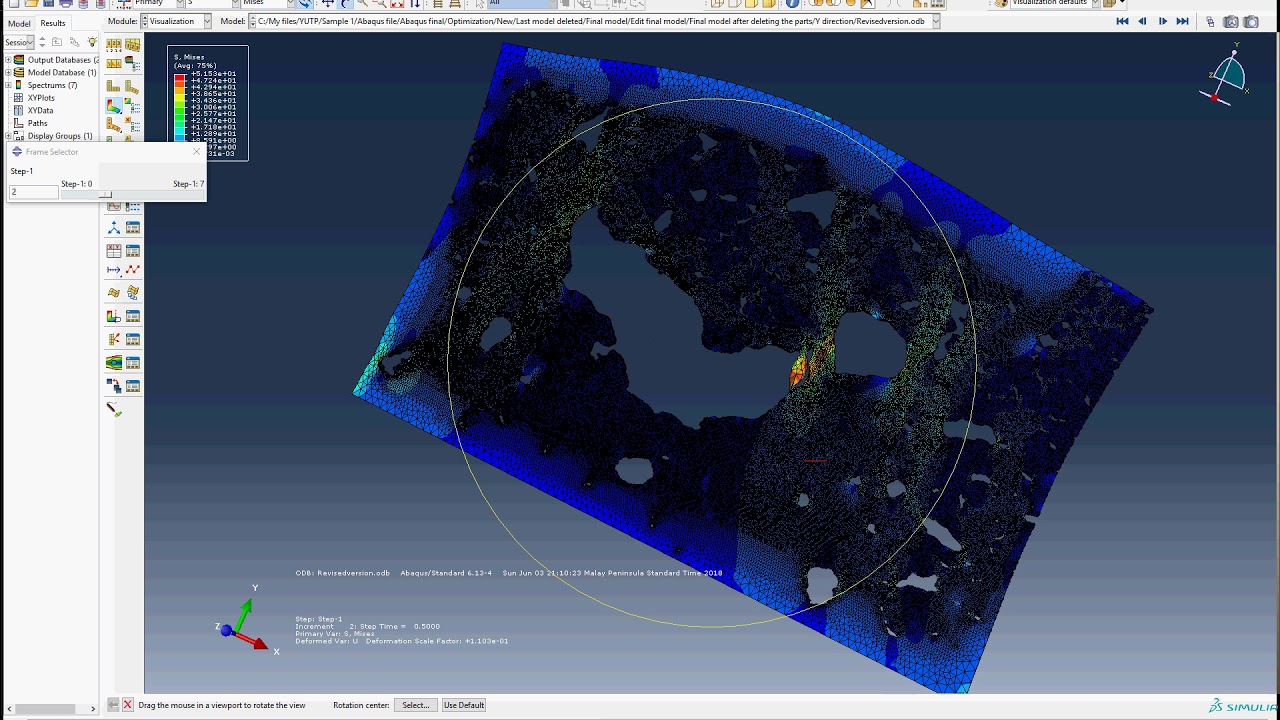
Task: Select Spectrums (7) tree item
Action: (x=52, y=85)
